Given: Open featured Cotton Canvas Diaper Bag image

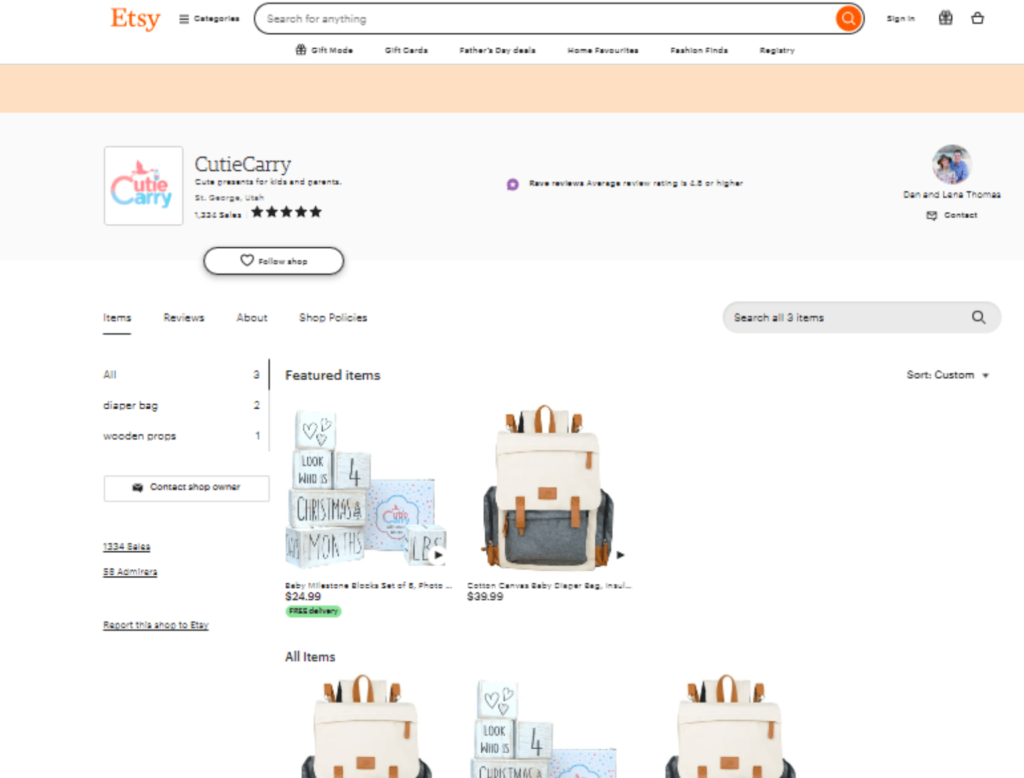Looking at the screenshot, I should [549, 487].
